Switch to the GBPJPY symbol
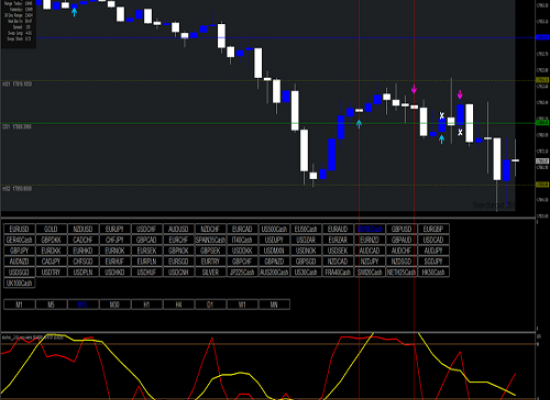Image resolution: width=550 pixels, height=400 pixels. [19, 251]
